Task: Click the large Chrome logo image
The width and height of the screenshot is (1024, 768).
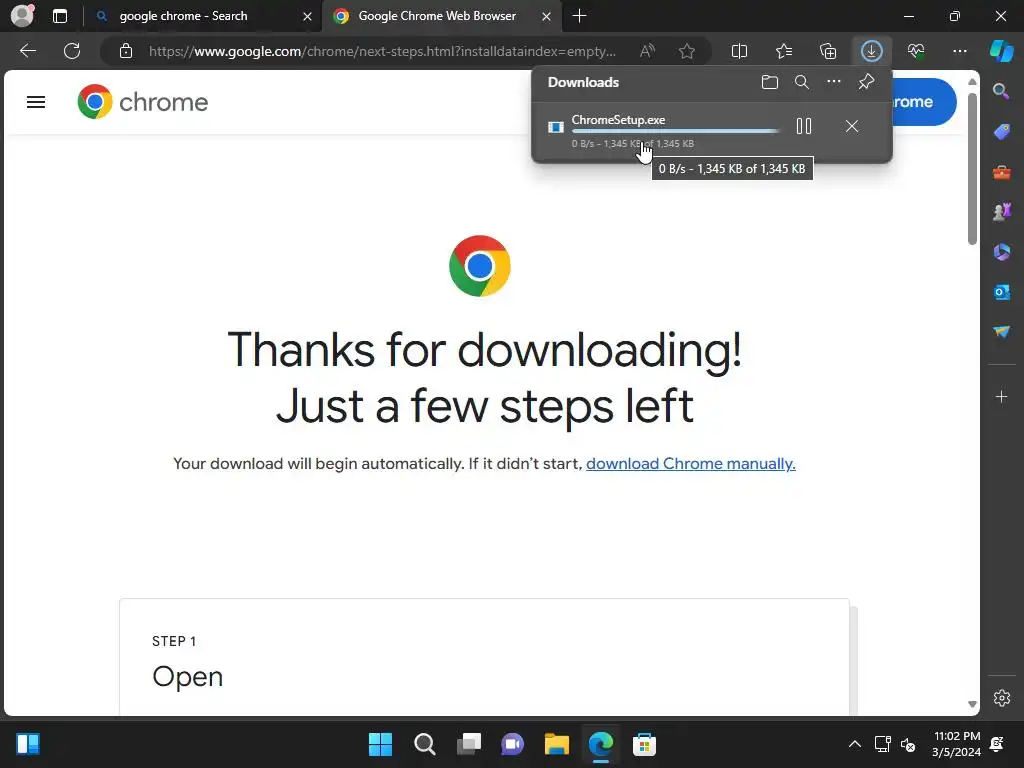Action: [x=480, y=266]
